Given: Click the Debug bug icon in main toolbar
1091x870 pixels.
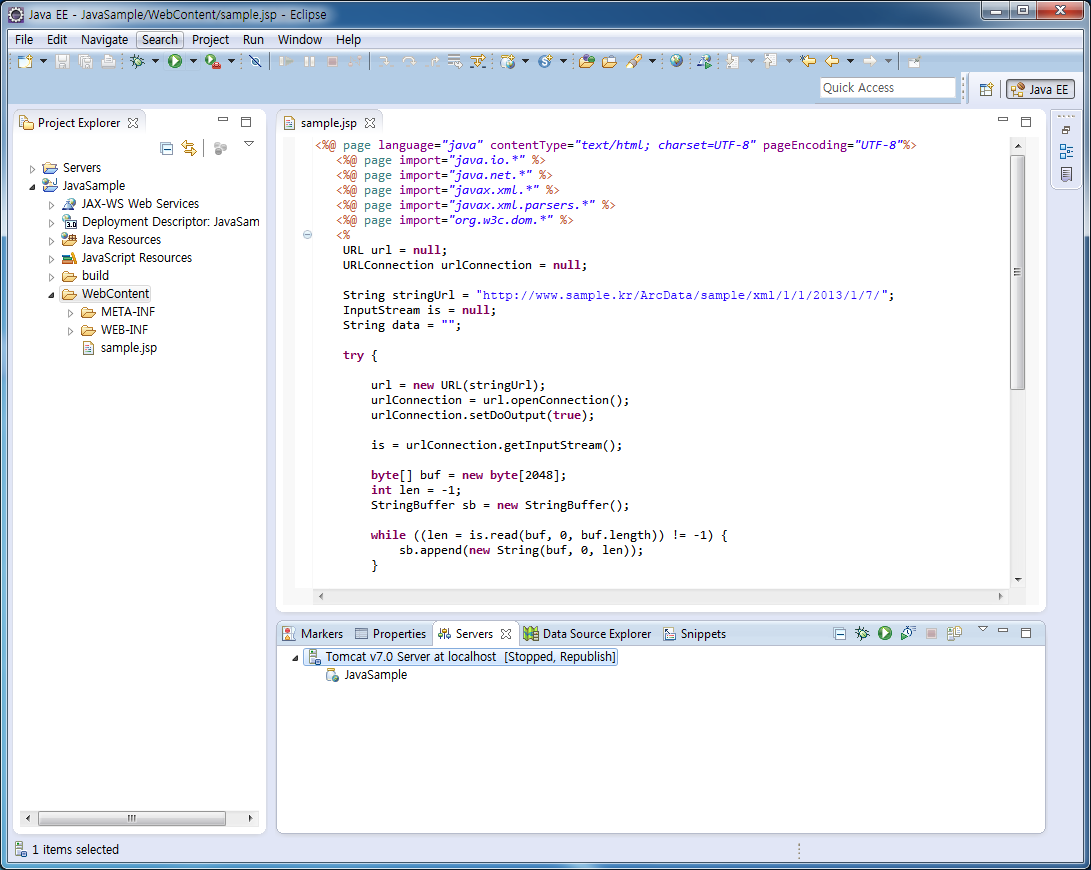Looking at the screenshot, I should [x=138, y=62].
